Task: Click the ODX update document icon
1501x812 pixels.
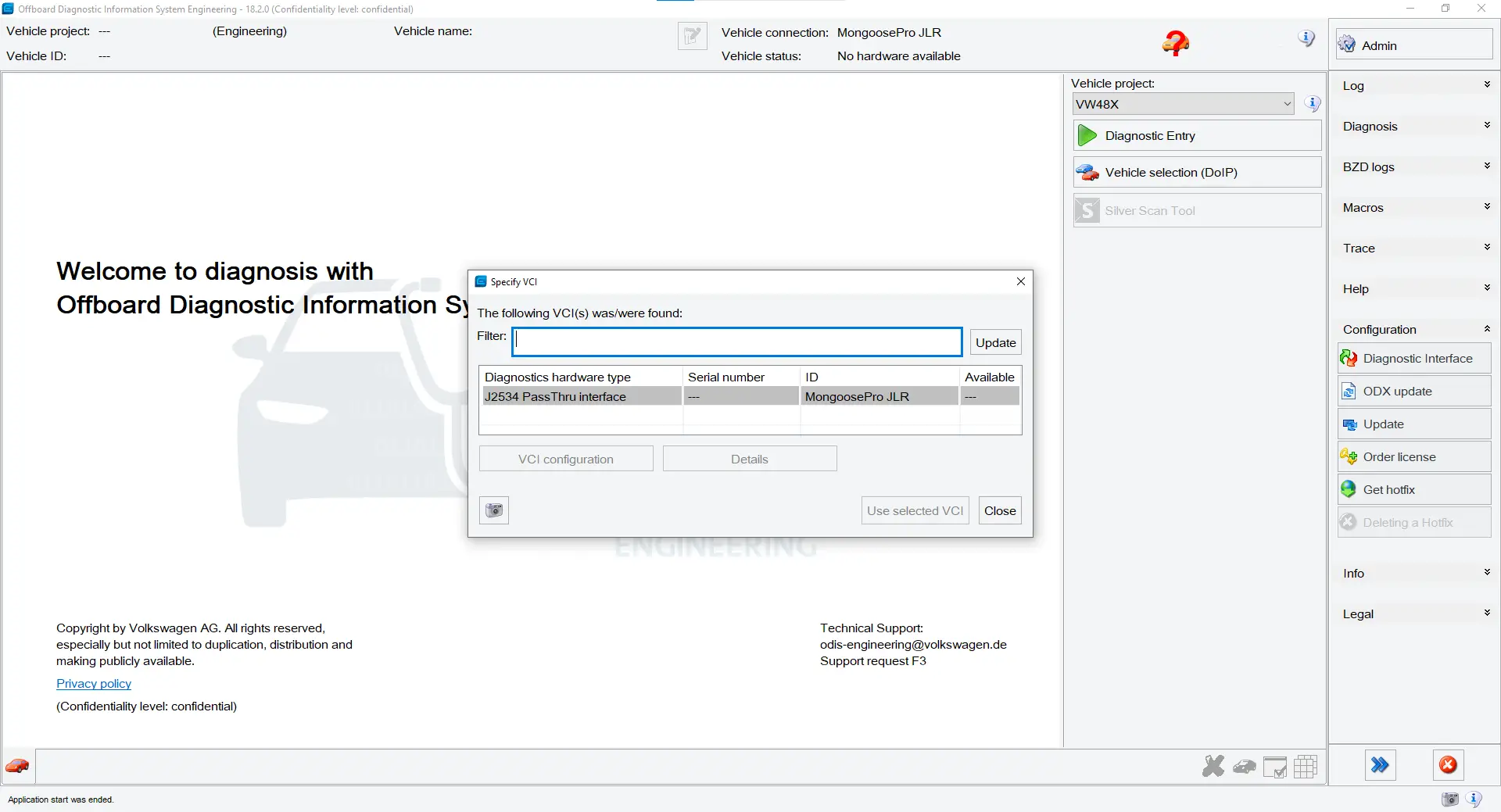Action: click(x=1349, y=391)
